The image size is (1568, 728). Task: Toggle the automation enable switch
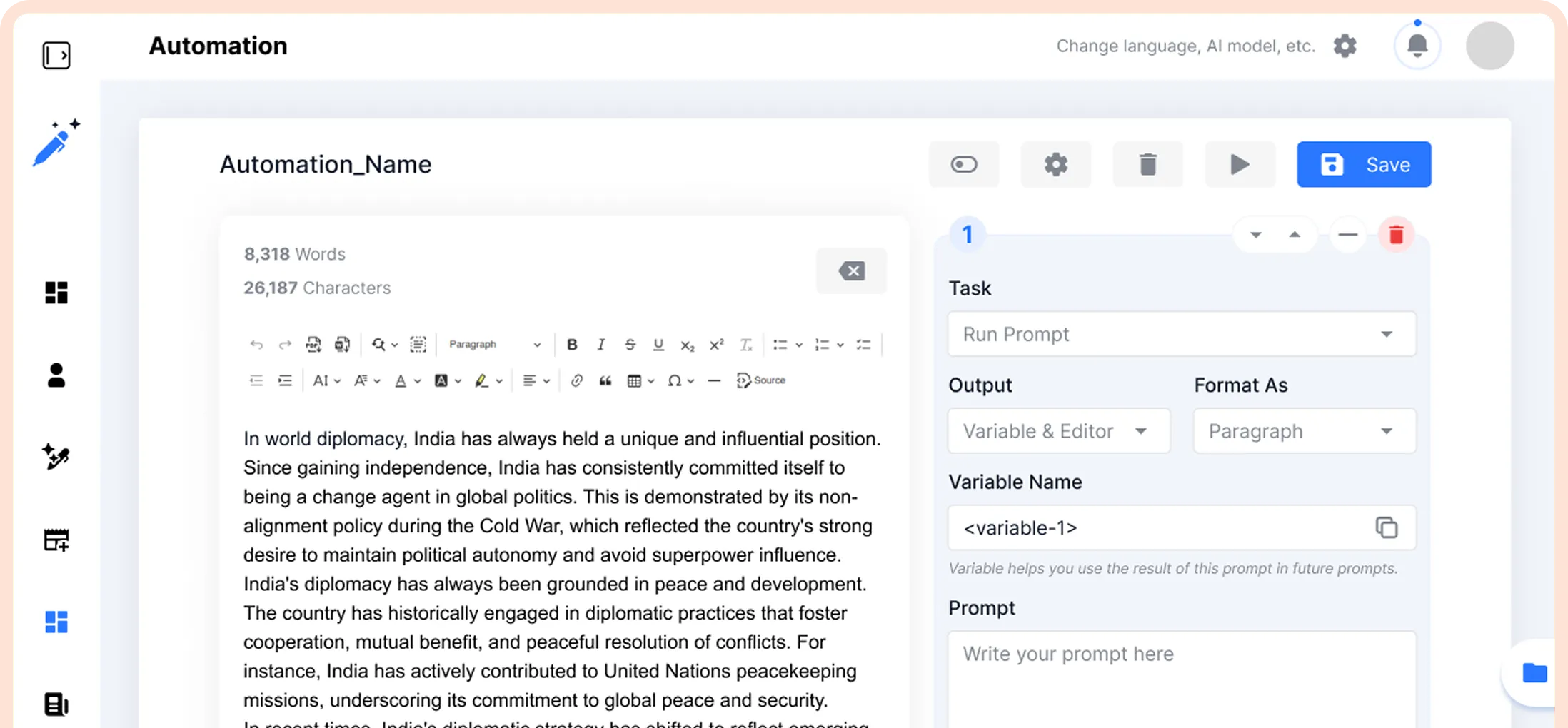point(964,165)
